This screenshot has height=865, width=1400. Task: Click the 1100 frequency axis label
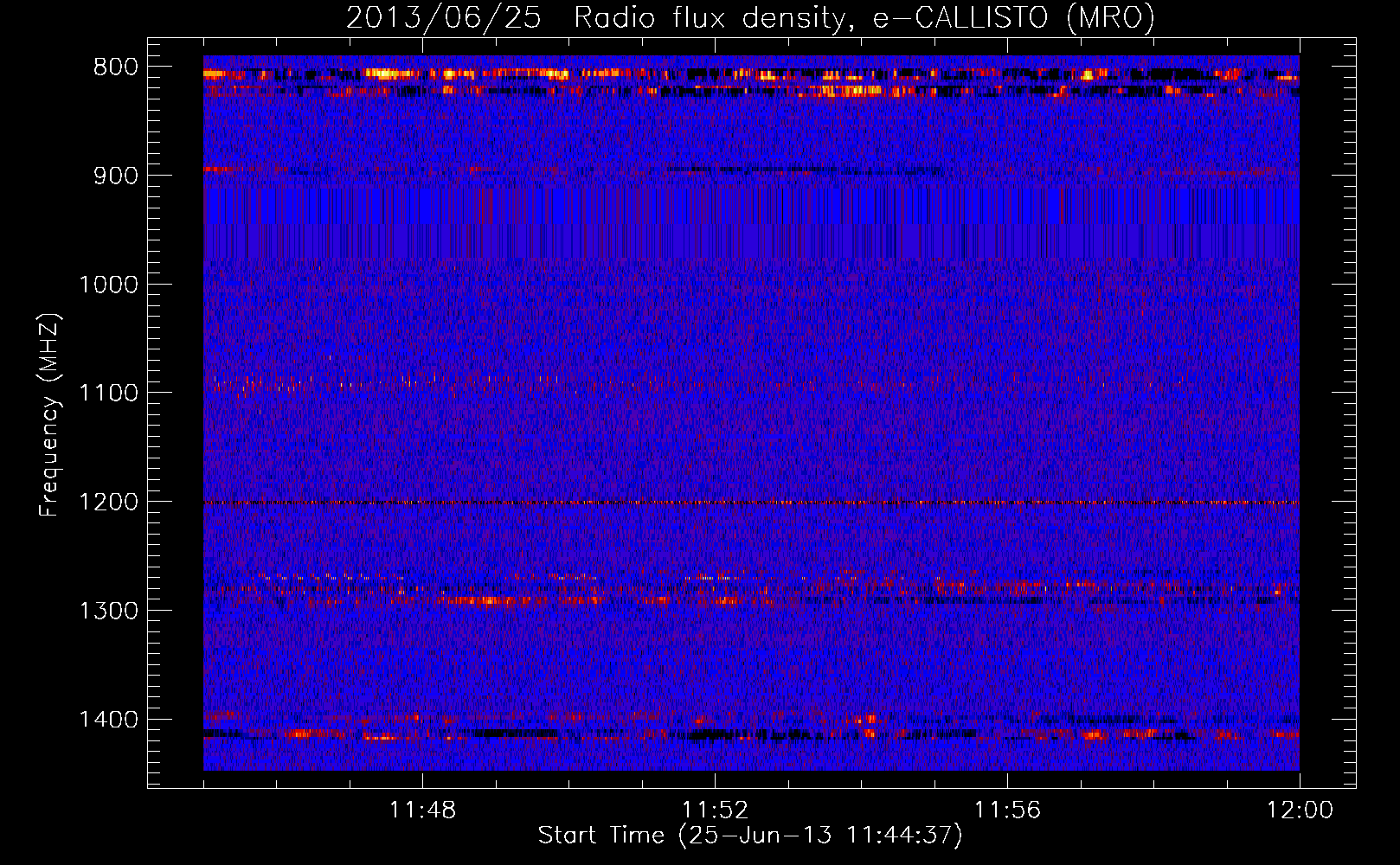[109, 394]
